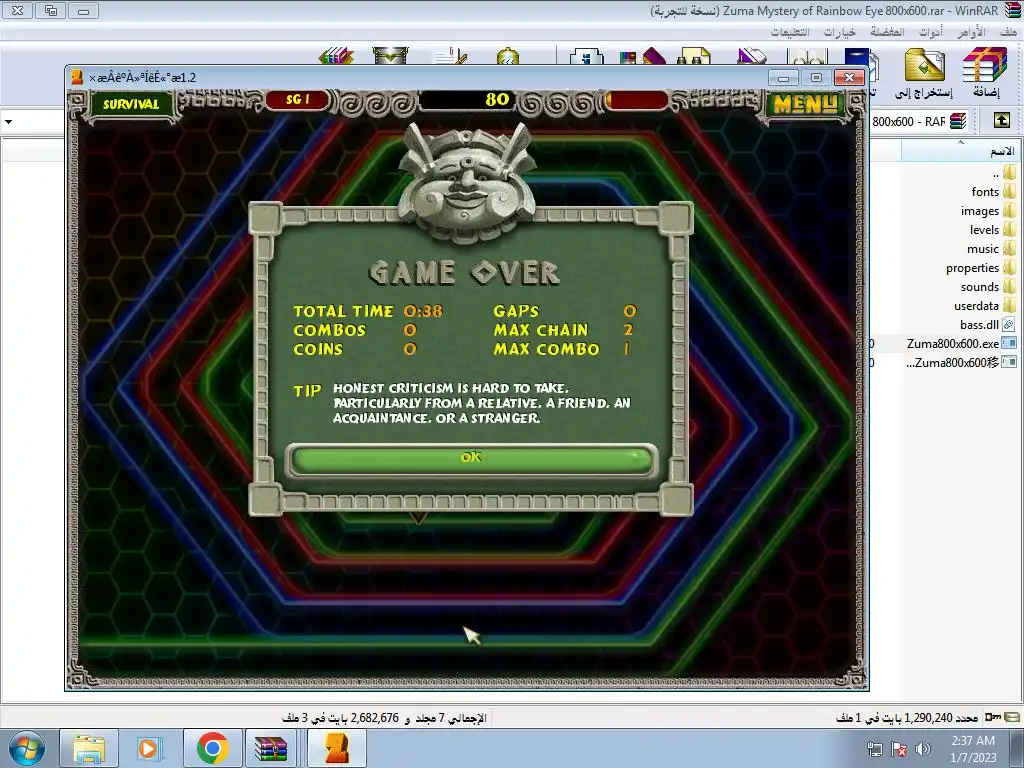Open the File (ملف) menu

coord(1008,31)
